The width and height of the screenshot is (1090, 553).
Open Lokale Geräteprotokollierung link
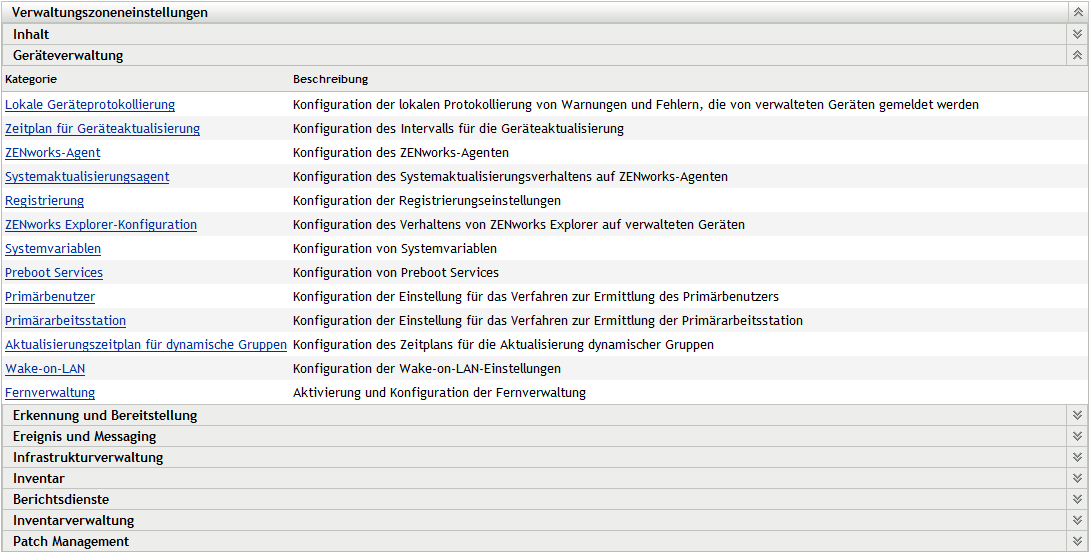pyautogui.click(x=90, y=105)
